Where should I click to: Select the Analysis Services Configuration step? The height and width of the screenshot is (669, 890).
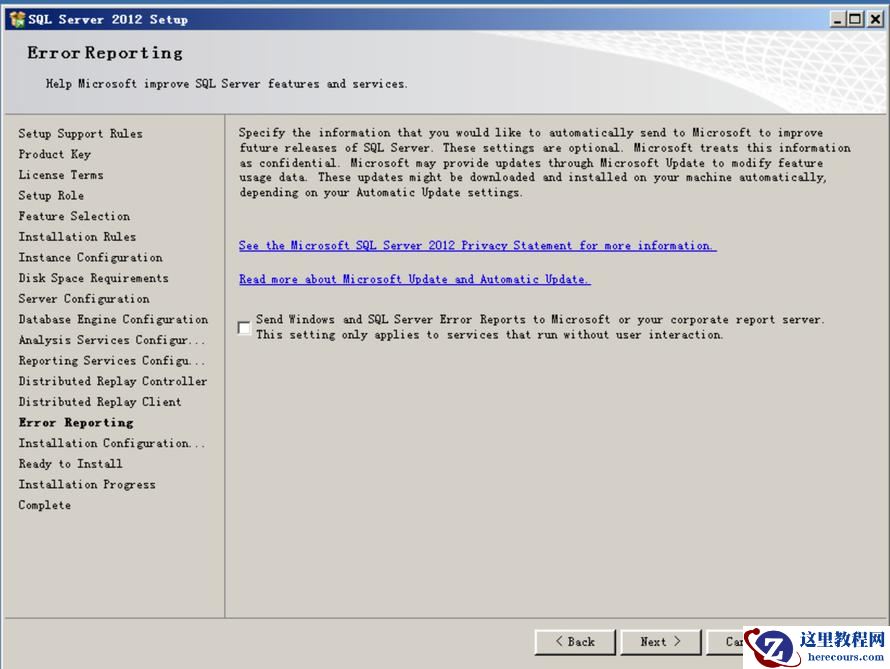pos(111,340)
